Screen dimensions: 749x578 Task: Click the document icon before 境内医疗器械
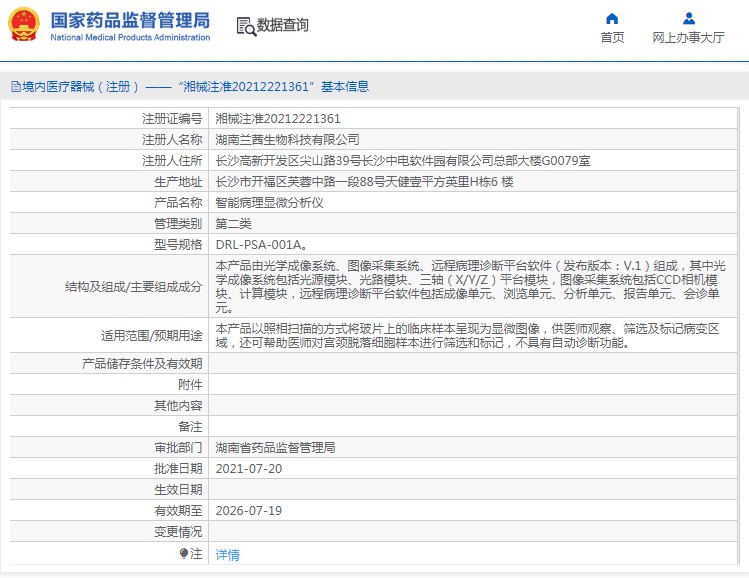[x=15, y=87]
